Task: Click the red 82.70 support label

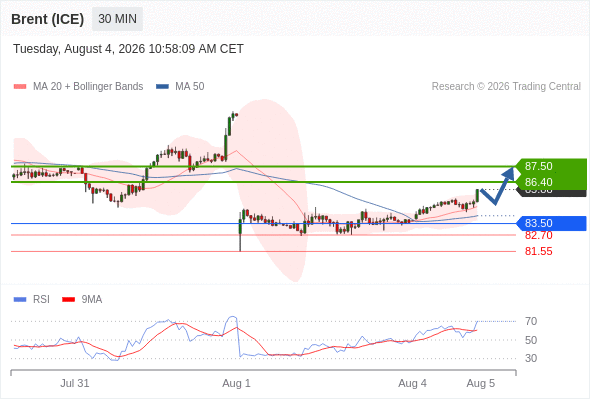Action: 538,236
